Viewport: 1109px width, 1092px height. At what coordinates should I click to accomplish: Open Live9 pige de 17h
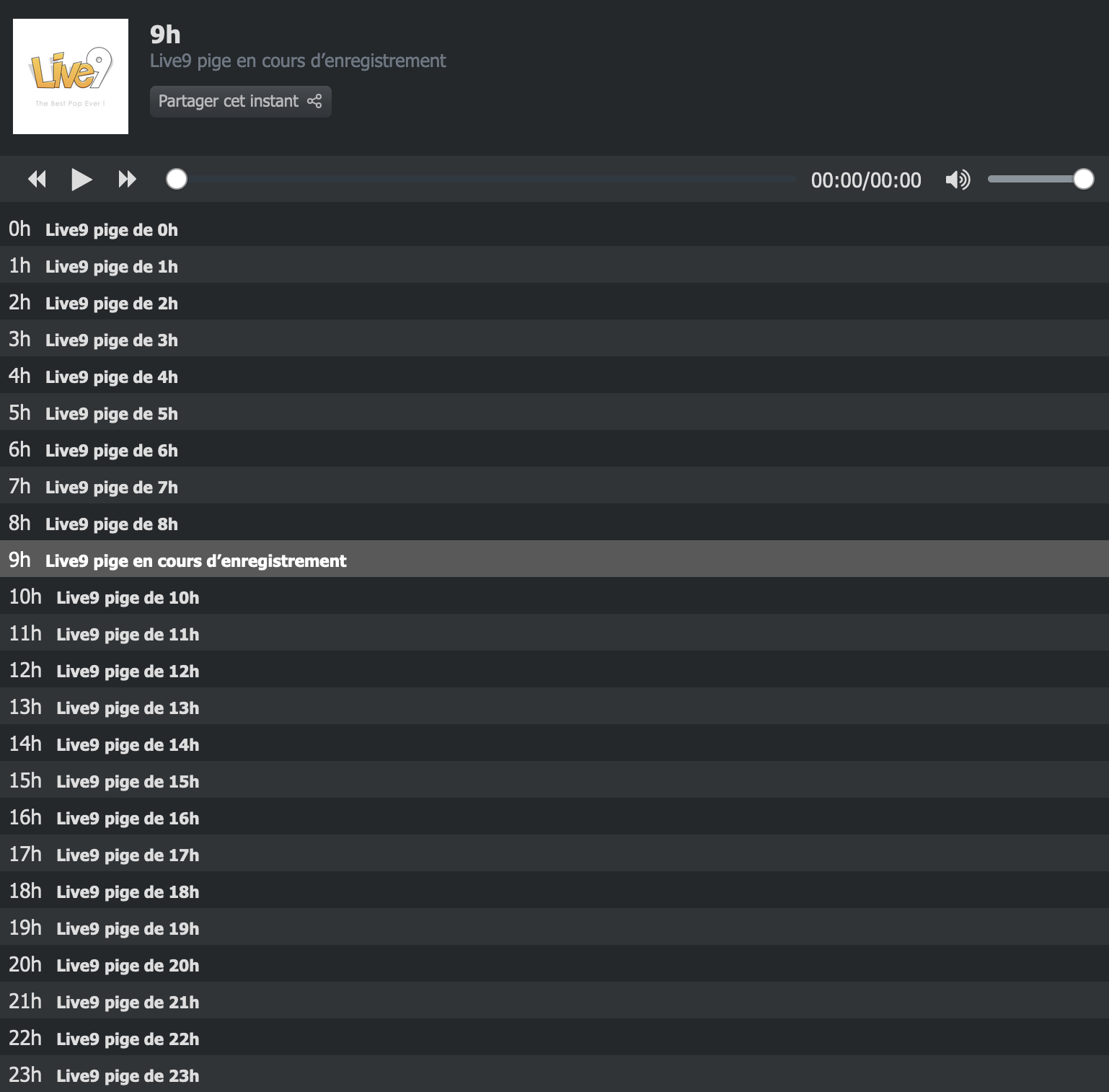[554, 853]
